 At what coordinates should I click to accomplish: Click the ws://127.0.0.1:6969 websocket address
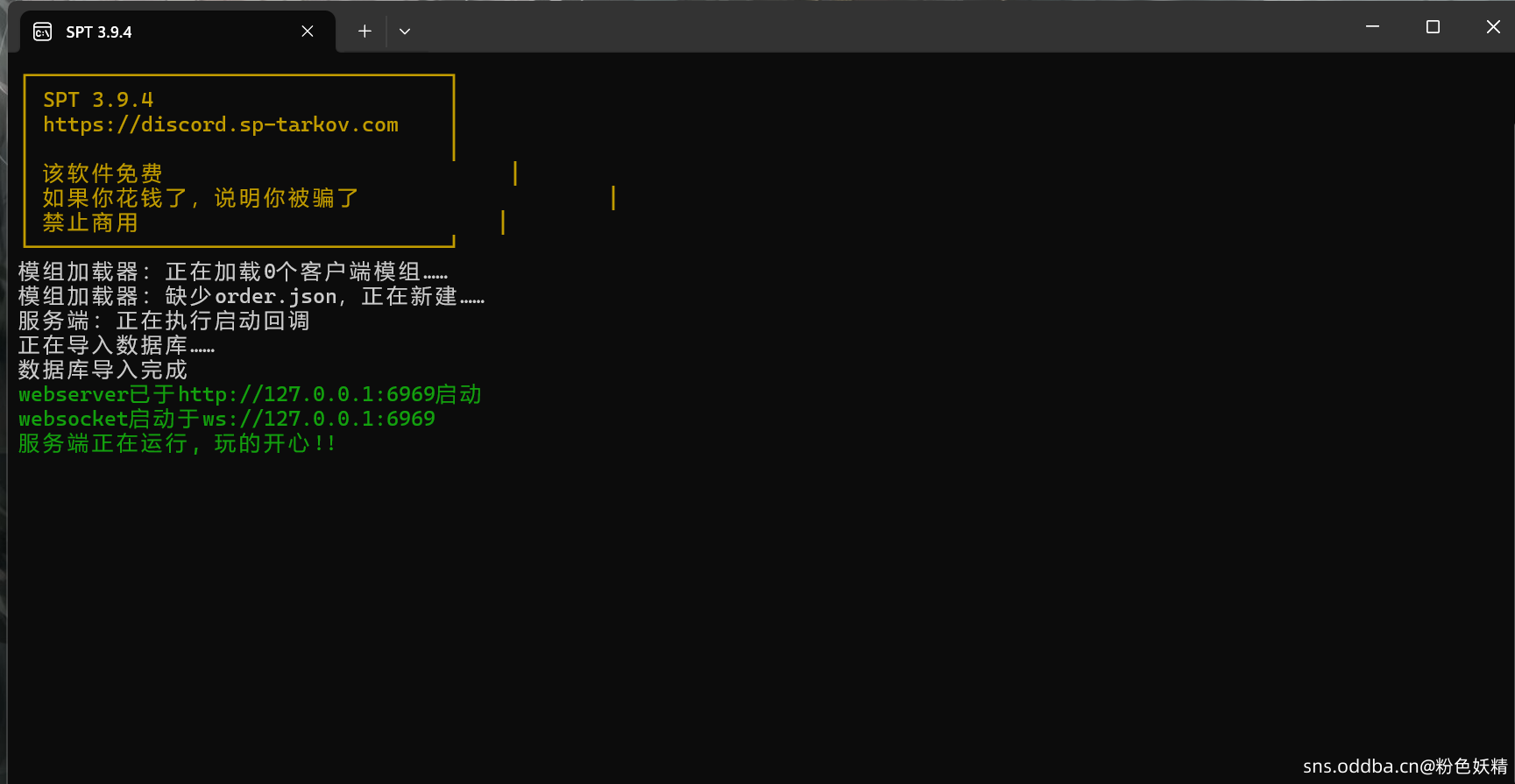(x=318, y=420)
